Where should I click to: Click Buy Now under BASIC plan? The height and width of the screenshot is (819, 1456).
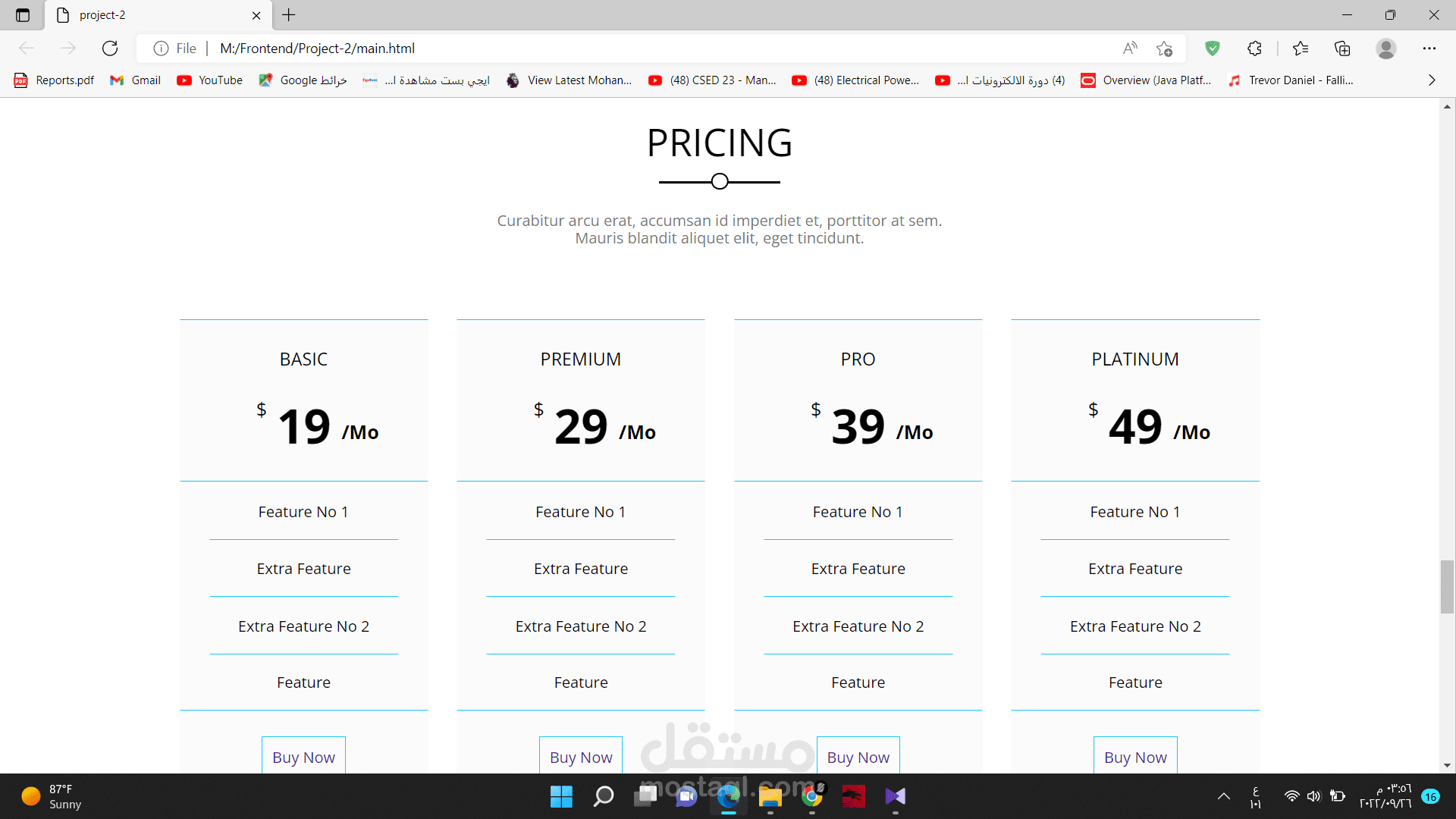(303, 757)
